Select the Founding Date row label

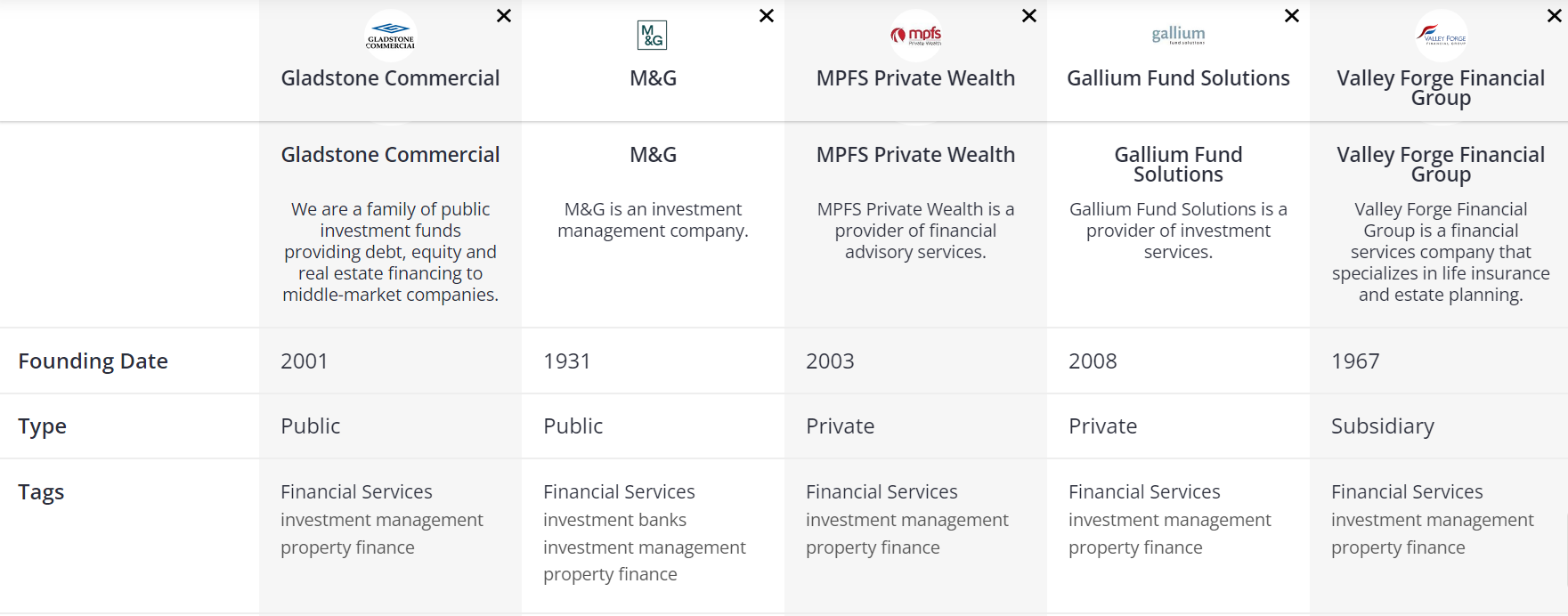point(93,361)
